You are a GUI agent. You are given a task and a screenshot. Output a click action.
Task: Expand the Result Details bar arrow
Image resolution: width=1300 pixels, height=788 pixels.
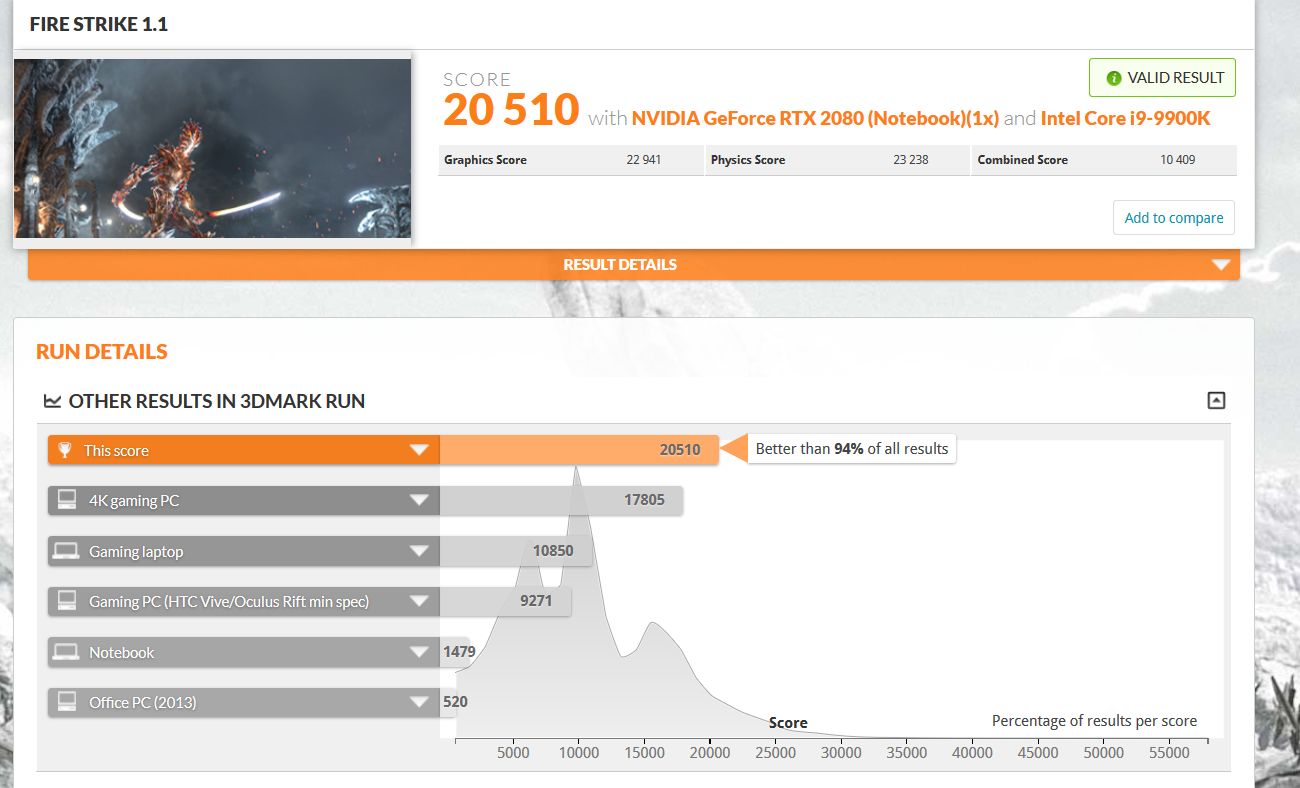point(1220,265)
